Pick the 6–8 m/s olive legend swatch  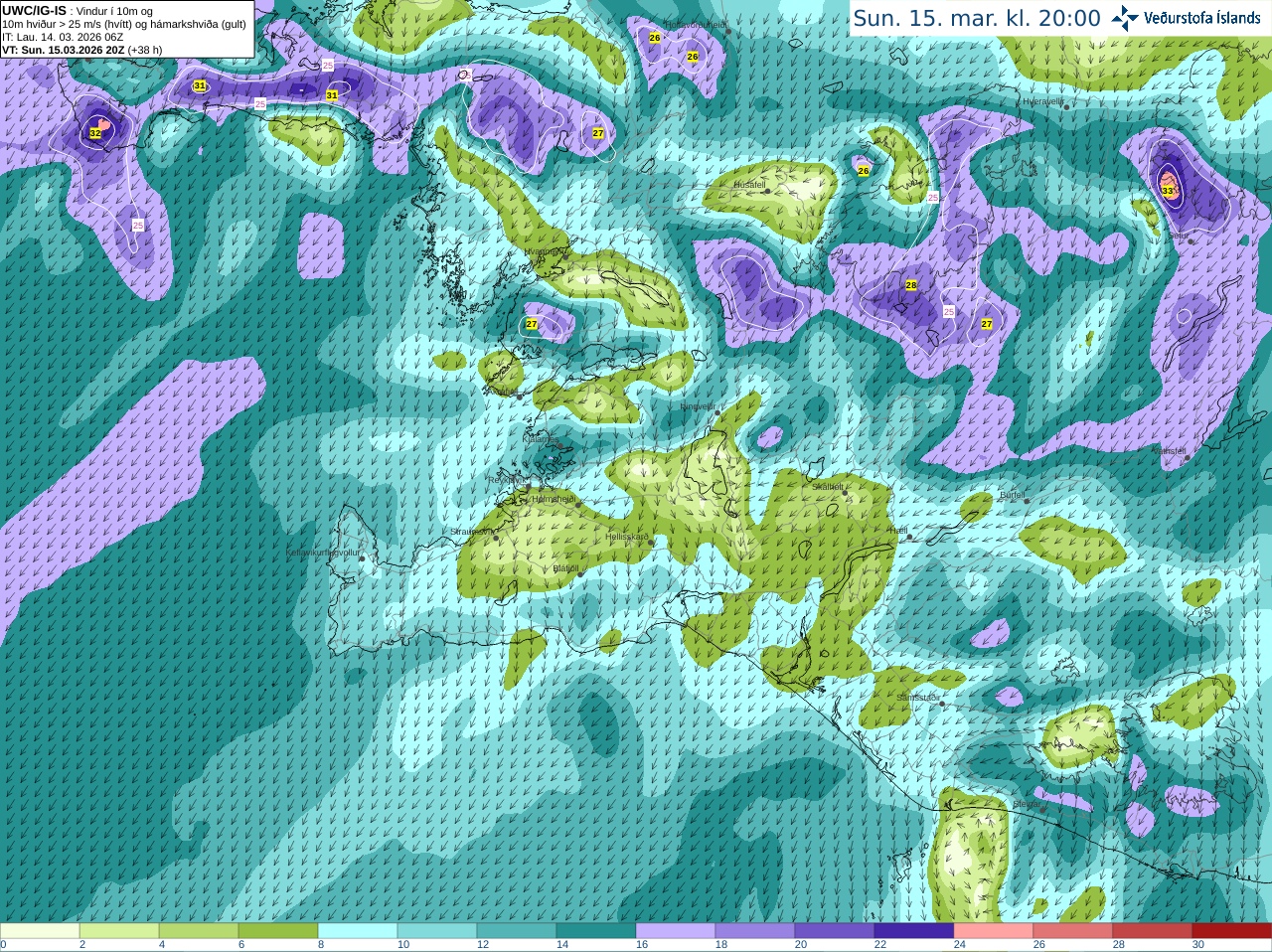(x=278, y=931)
